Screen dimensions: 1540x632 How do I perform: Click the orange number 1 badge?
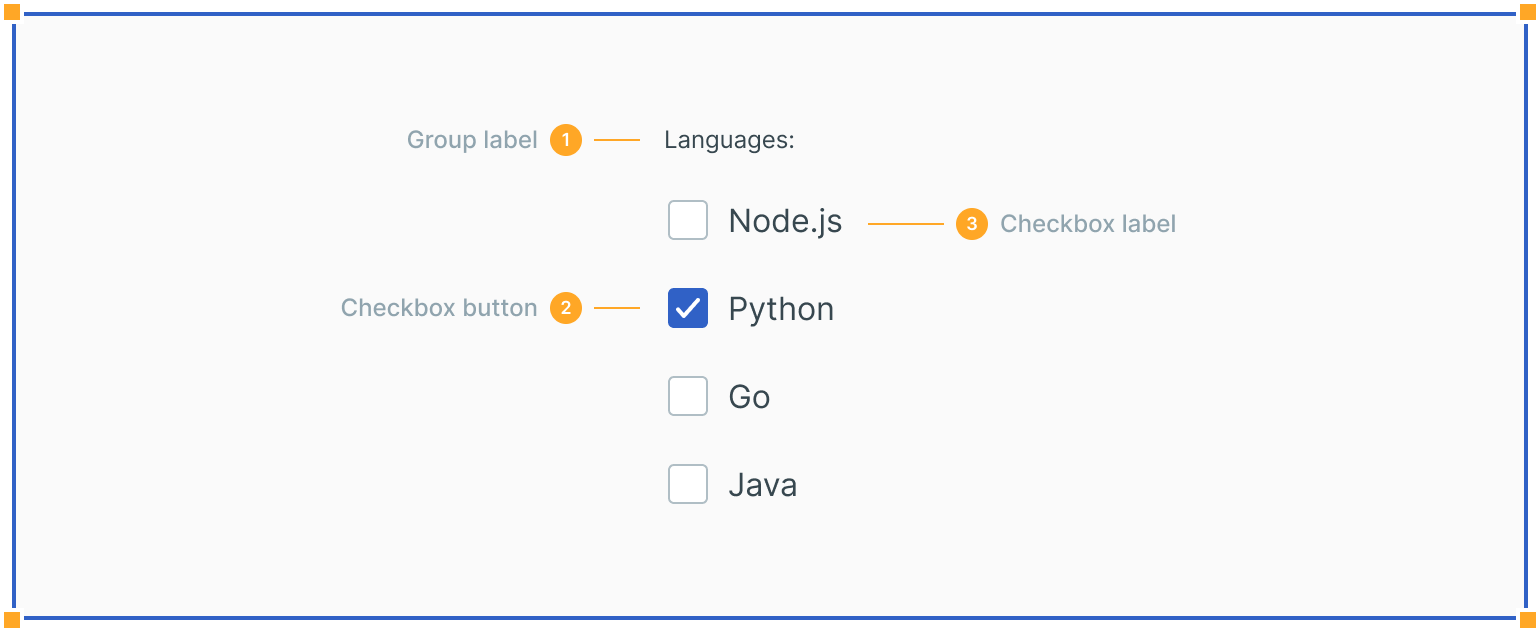pyautogui.click(x=565, y=140)
